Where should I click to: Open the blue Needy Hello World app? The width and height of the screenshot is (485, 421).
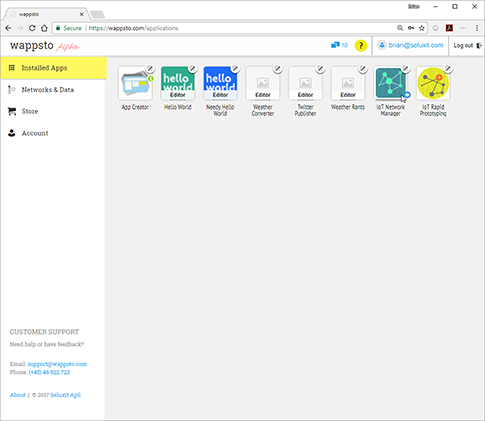pos(220,83)
